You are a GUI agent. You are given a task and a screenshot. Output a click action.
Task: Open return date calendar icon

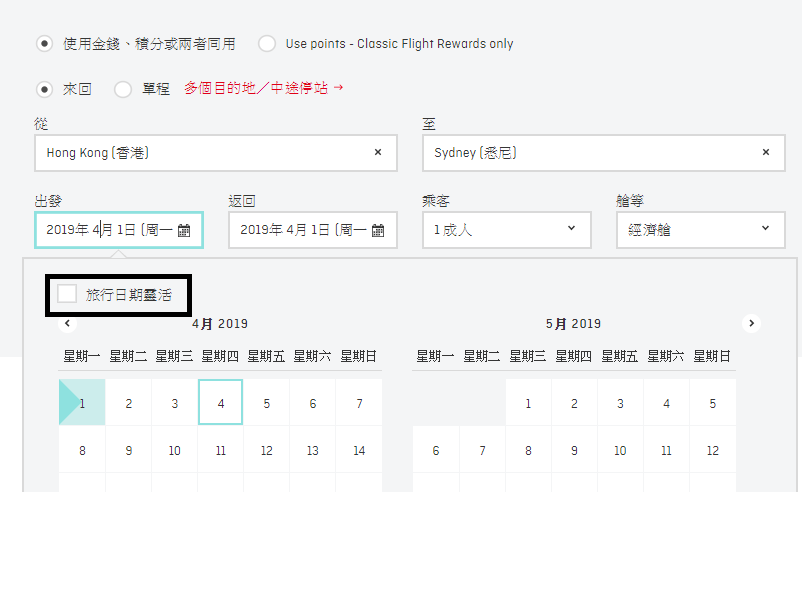pyautogui.click(x=378, y=231)
